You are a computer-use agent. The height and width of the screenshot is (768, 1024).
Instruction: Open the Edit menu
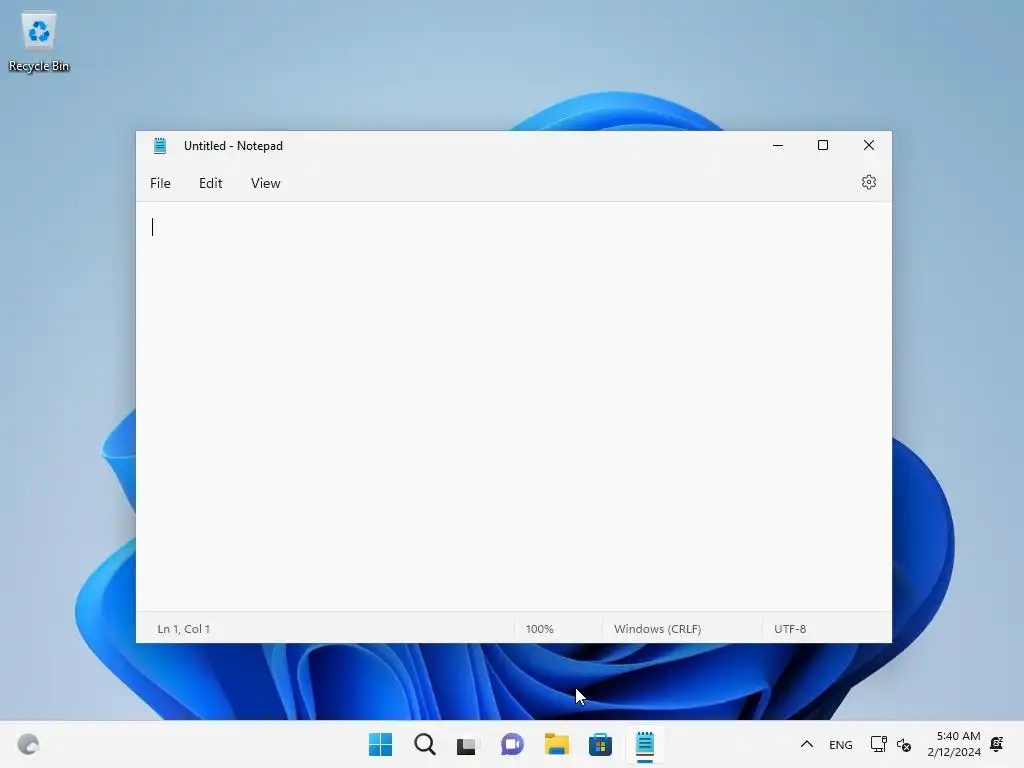[x=210, y=184]
